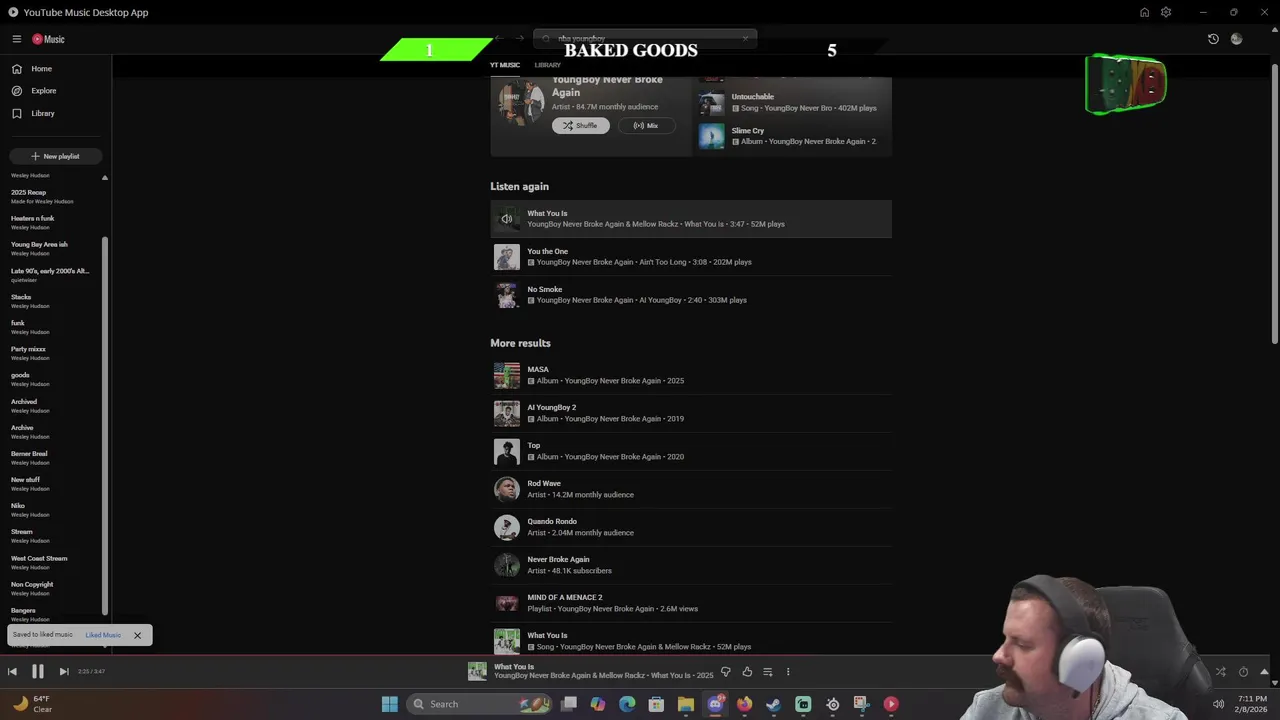Image resolution: width=1280 pixels, height=720 pixels.
Task: Open the MIND OF A MENACE 2 playlist
Action: coord(691,603)
